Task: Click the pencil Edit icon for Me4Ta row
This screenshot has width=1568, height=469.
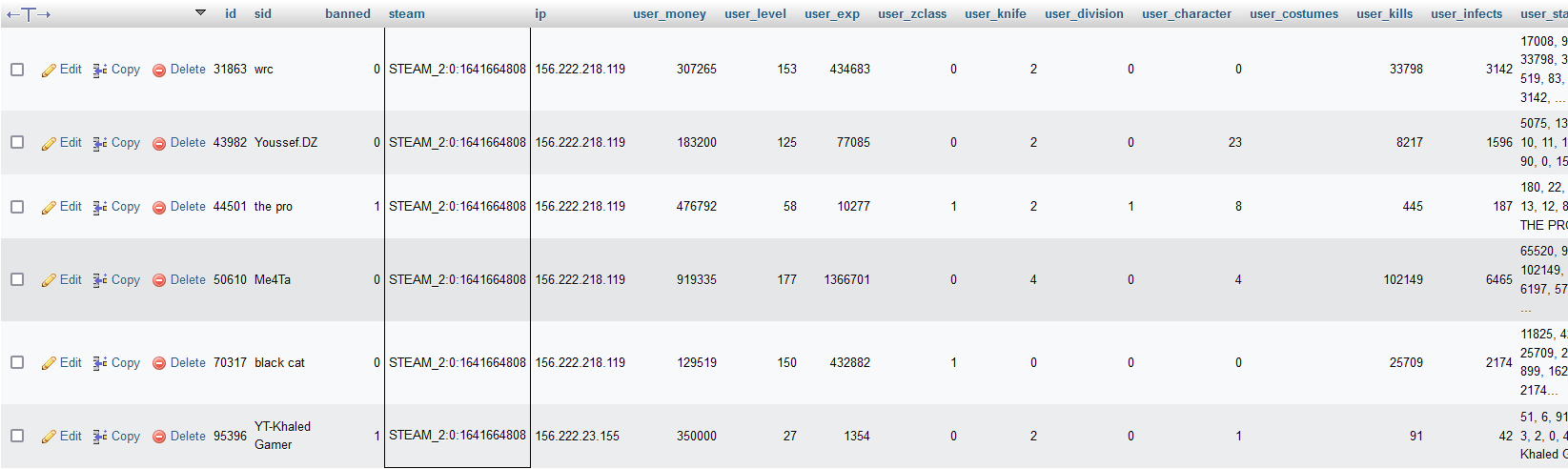Action: 49,280
